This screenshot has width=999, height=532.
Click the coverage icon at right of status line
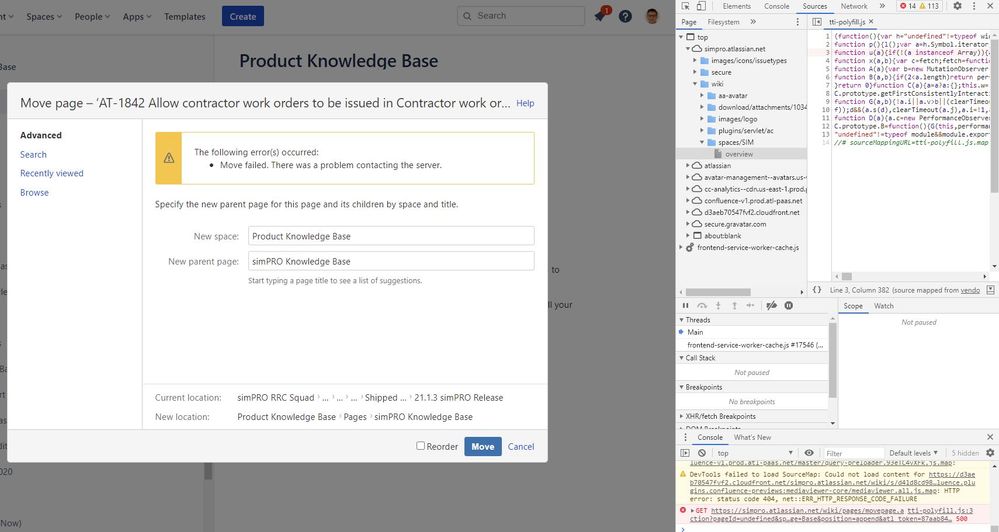click(990, 290)
